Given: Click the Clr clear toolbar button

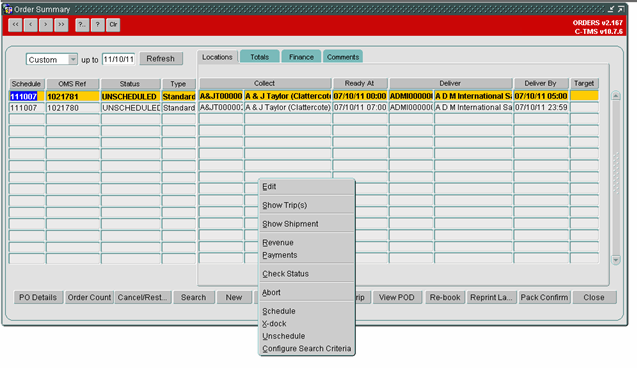Looking at the screenshot, I should [x=113, y=25].
